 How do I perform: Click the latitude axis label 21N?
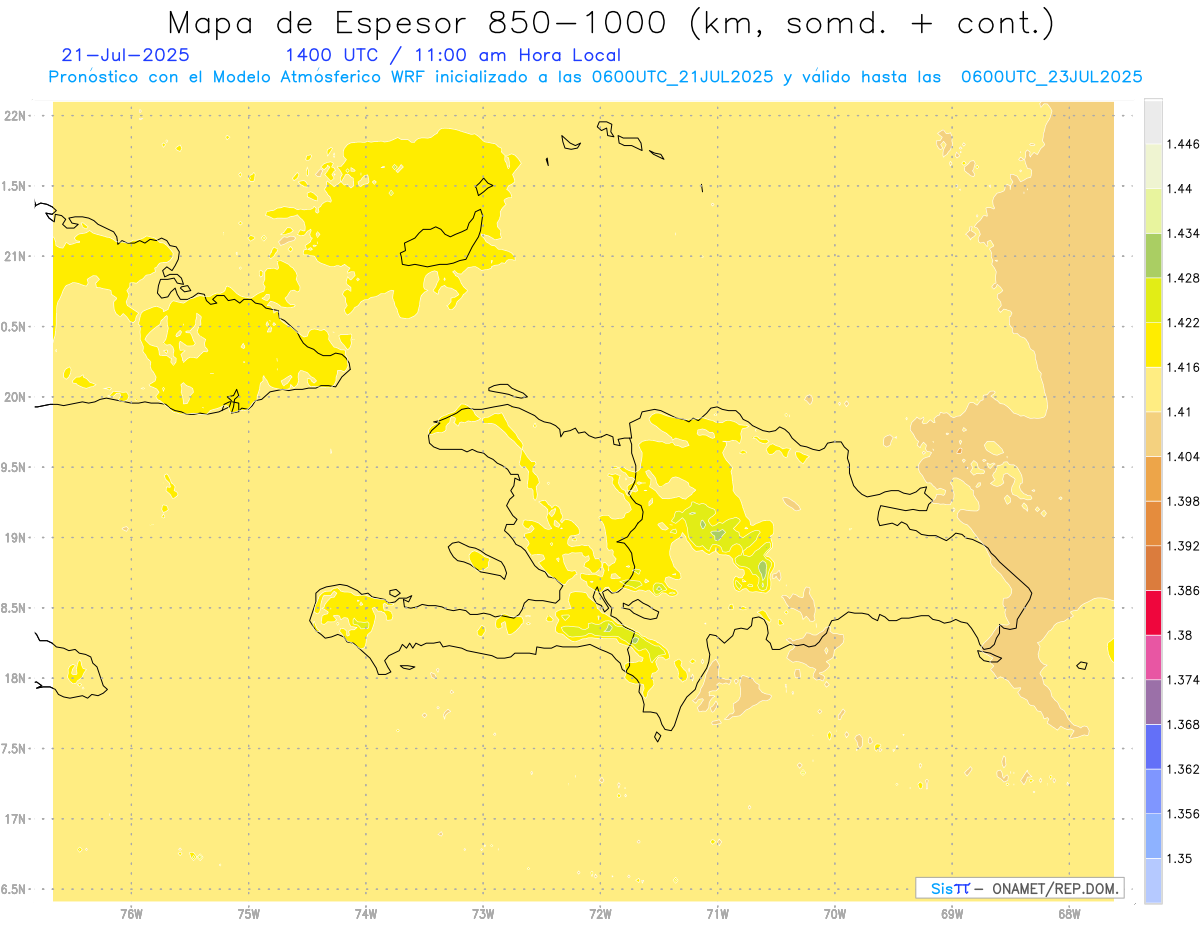coord(15,256)
